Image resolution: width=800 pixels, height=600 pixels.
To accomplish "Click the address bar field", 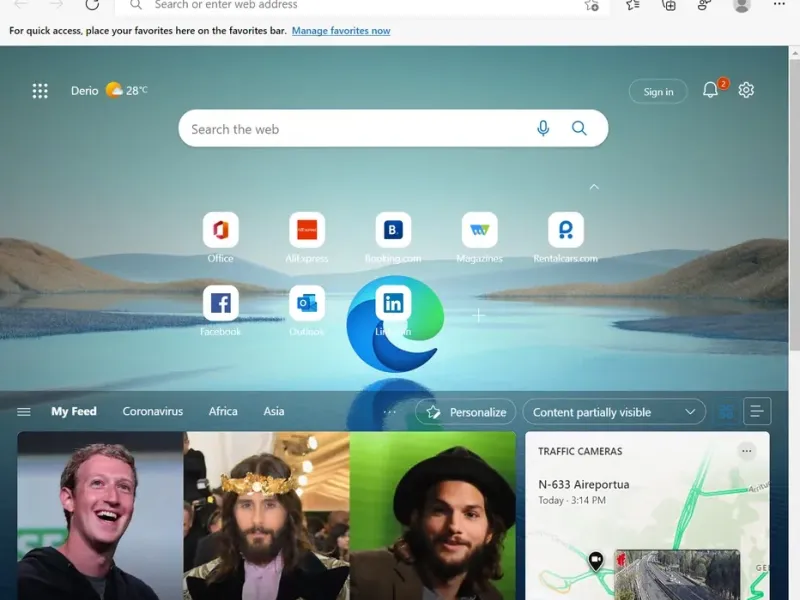I will (x=362, y=5).
